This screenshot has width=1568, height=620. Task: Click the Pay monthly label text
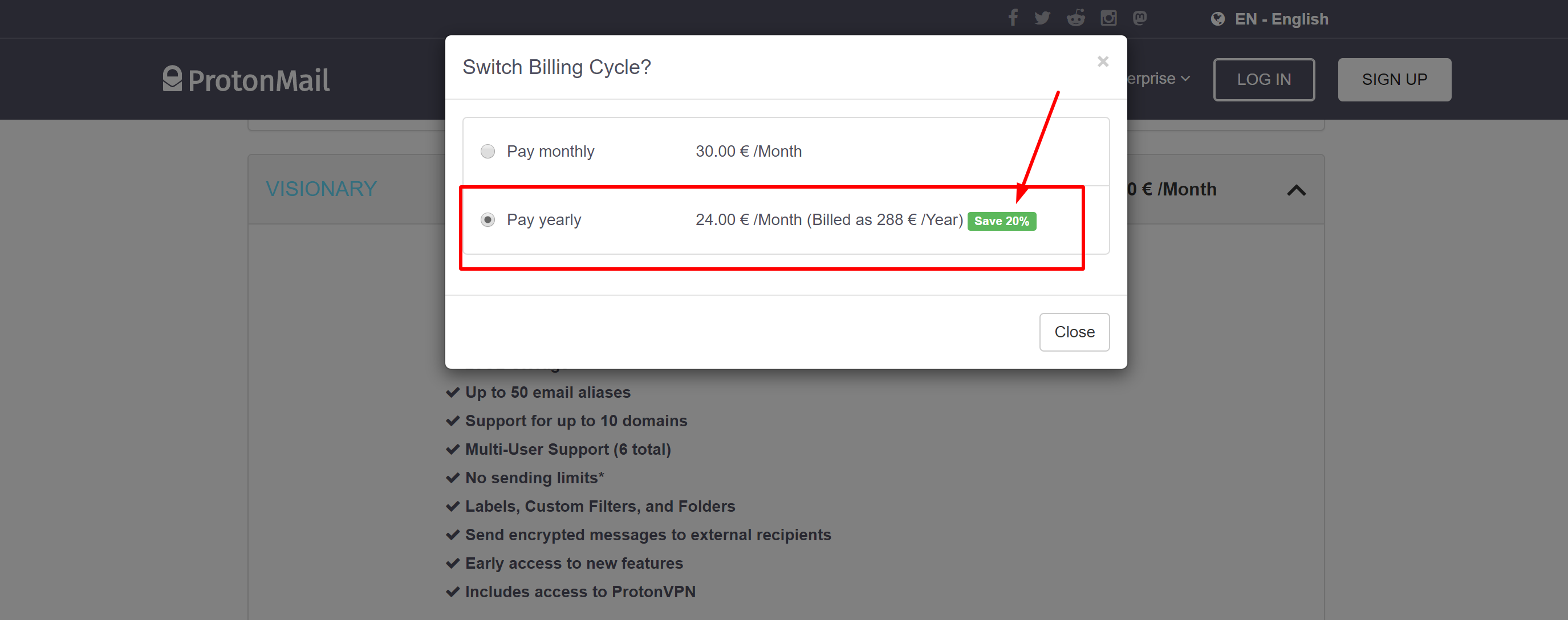[550, 152]
